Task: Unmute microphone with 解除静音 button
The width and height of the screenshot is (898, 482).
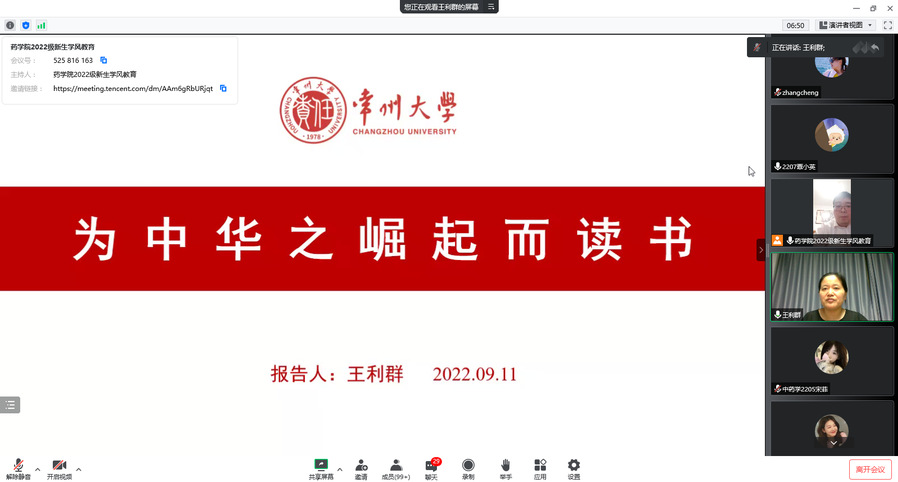Action: pyautogui.click(x=17, y=467)
